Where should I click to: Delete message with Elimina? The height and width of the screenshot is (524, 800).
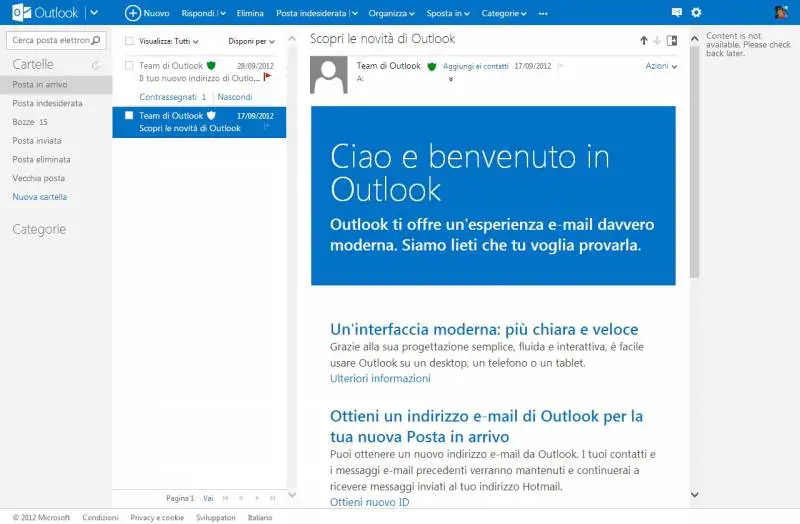(x=250, y=13)
